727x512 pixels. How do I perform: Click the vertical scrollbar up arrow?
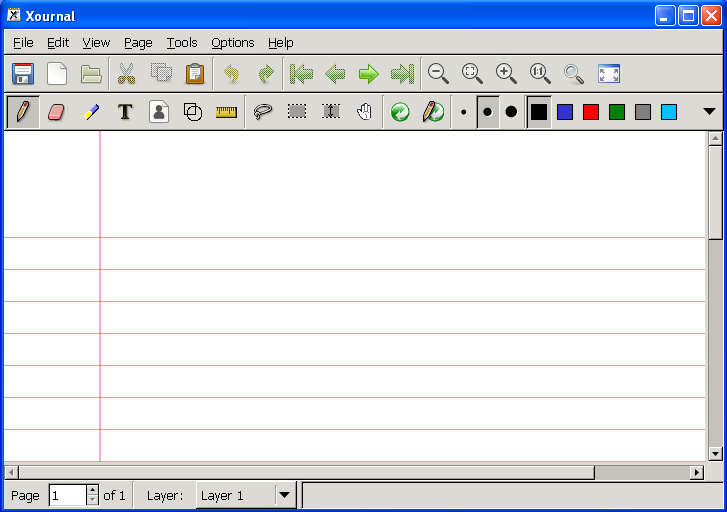[715, 139]
